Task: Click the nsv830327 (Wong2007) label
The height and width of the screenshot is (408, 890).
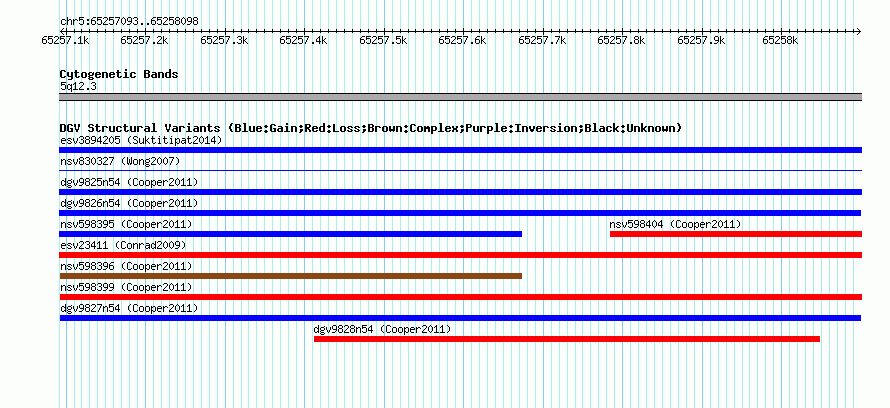Action: pos(120,161)
